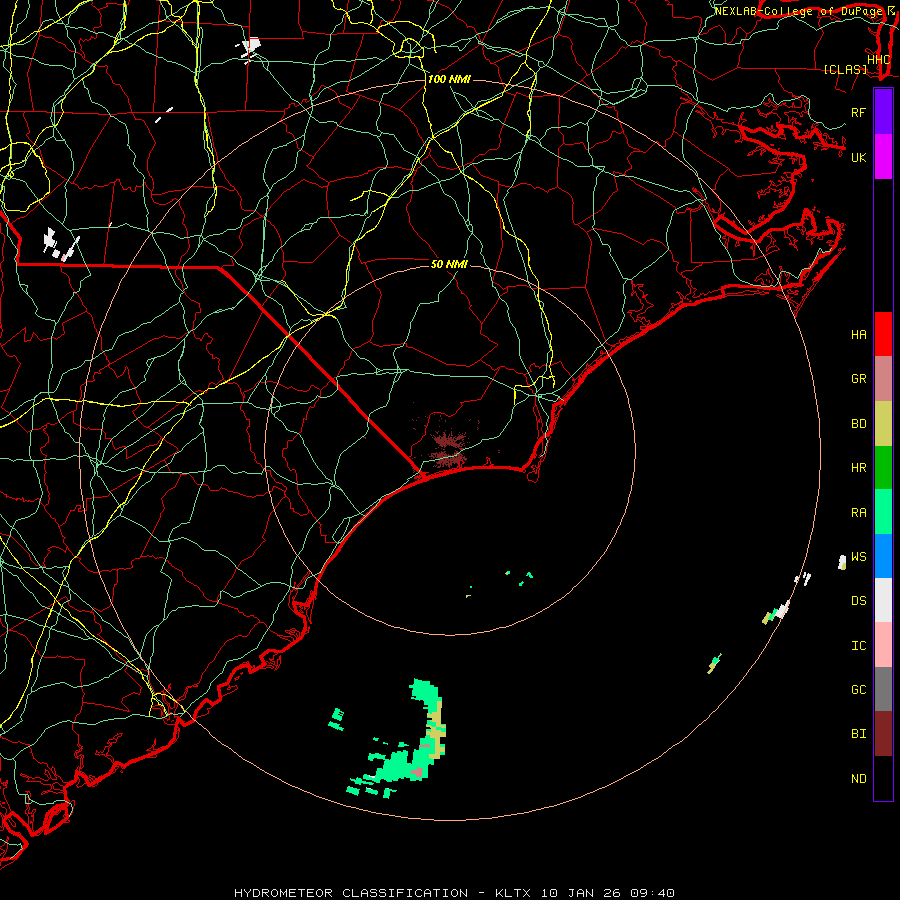Click the RF purple legend swatch
The image size is (900, 900).
pos(883,112)
